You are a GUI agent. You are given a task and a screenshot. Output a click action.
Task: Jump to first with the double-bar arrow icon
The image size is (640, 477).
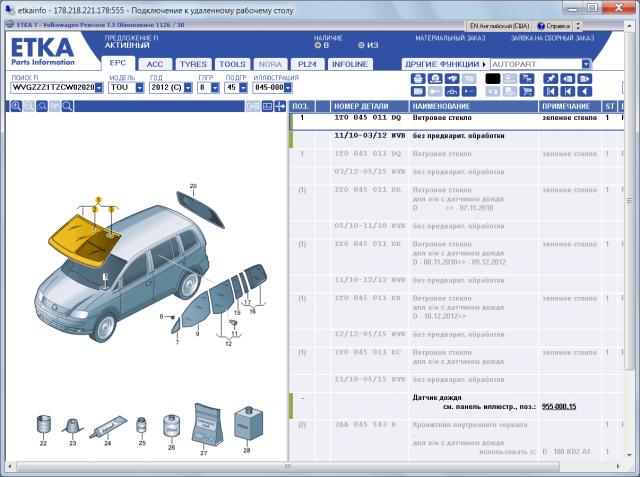[x=551, y=91]
